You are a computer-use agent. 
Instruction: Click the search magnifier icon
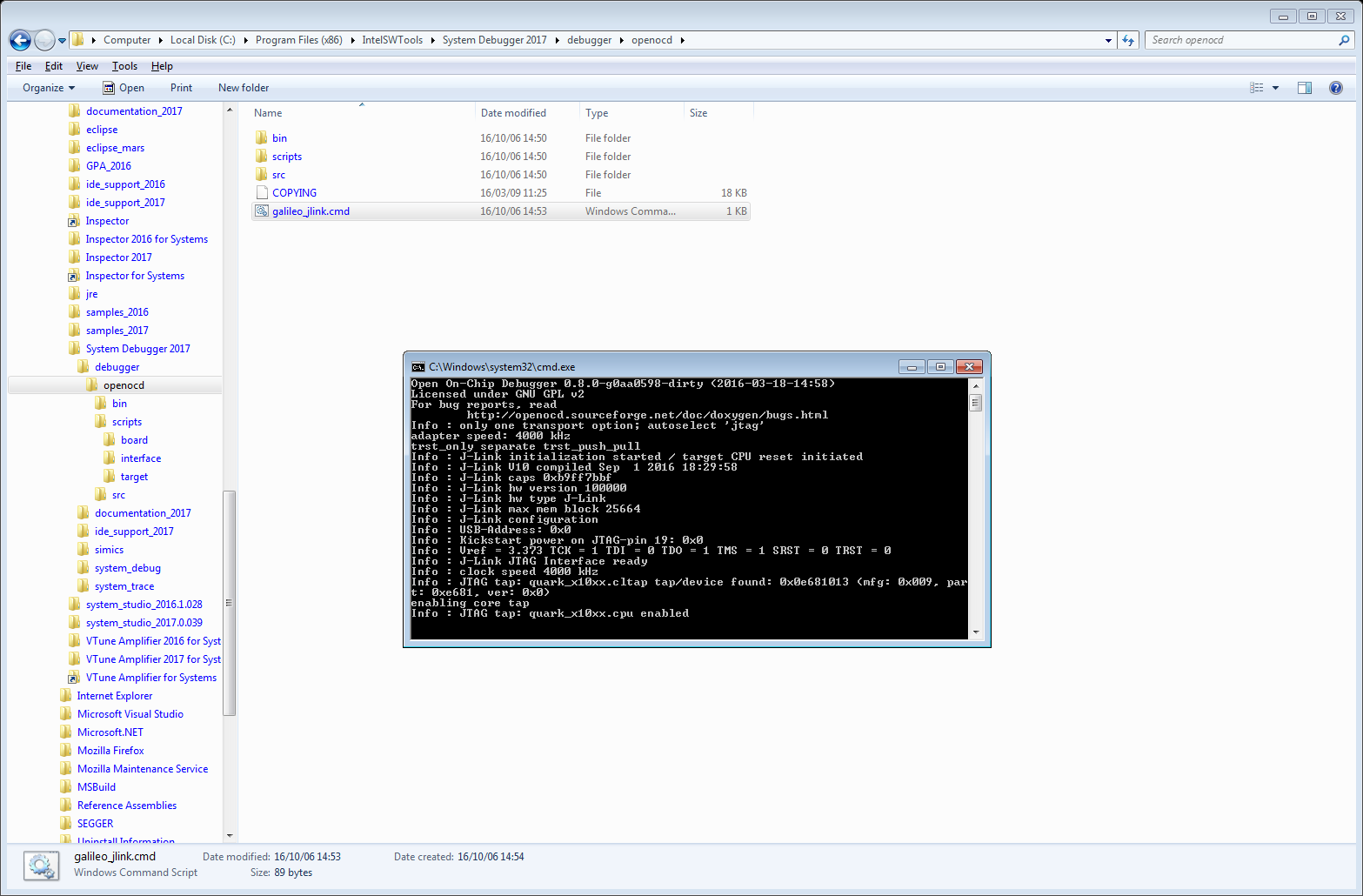pyautogui.click(x=1344, y=40)
